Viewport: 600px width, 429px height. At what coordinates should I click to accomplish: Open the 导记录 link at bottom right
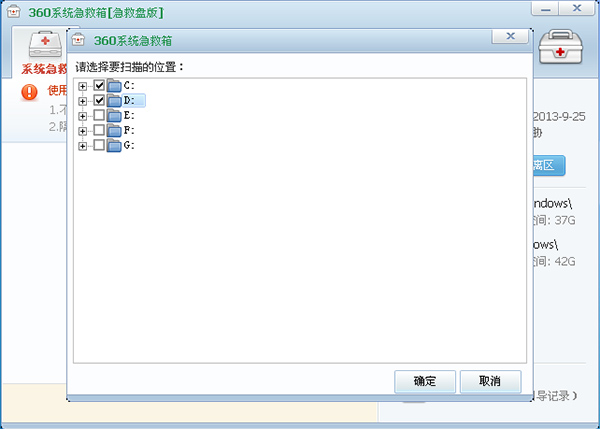pos(556,396)
